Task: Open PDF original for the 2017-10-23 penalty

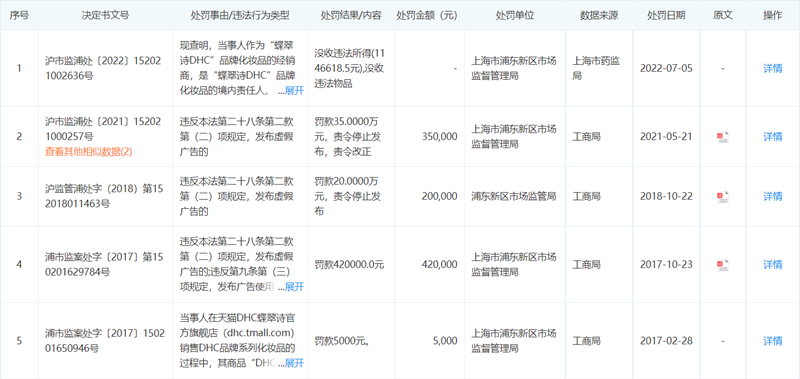Action: [722, 265]
